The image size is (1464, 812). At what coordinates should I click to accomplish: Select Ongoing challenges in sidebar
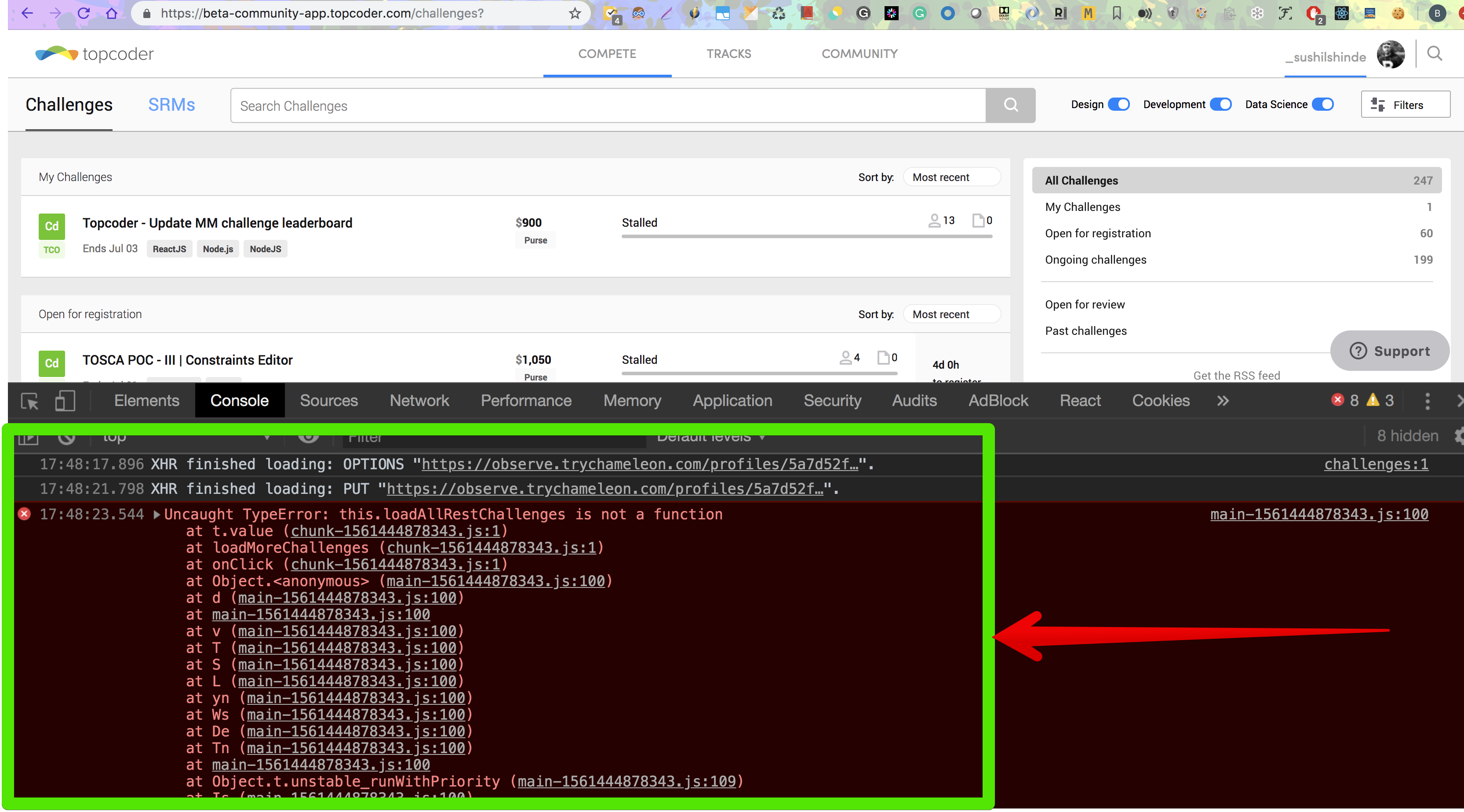[x=1237, y=260]
